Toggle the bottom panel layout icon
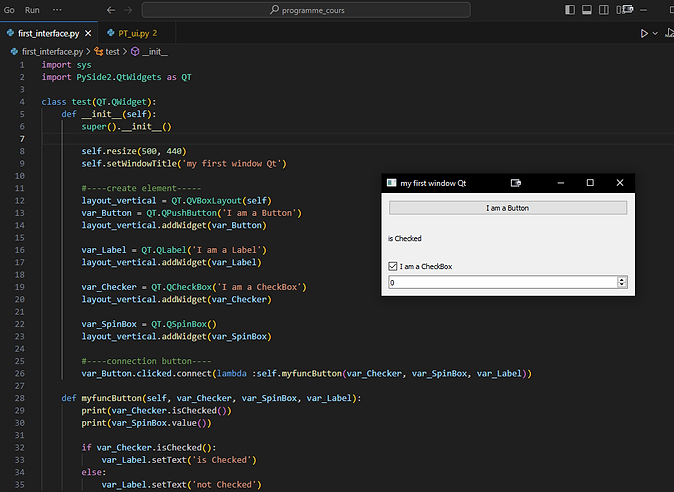Screen dimensions: 674x492 (x=587, y=10)
